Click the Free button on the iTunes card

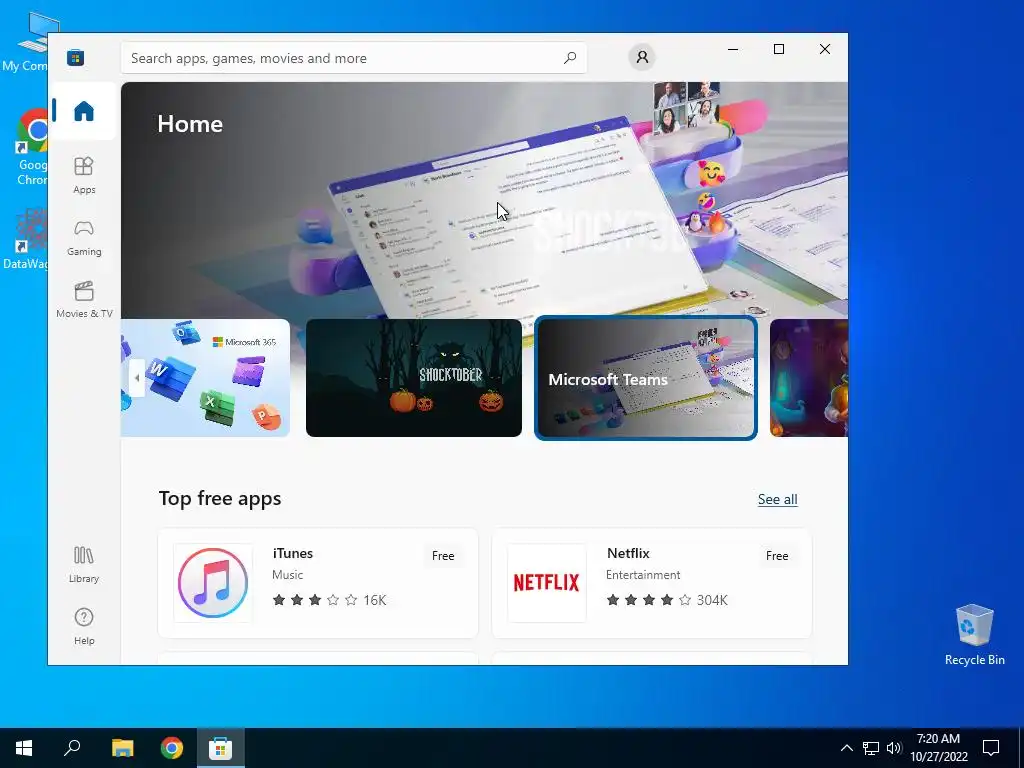coord(443,556)
